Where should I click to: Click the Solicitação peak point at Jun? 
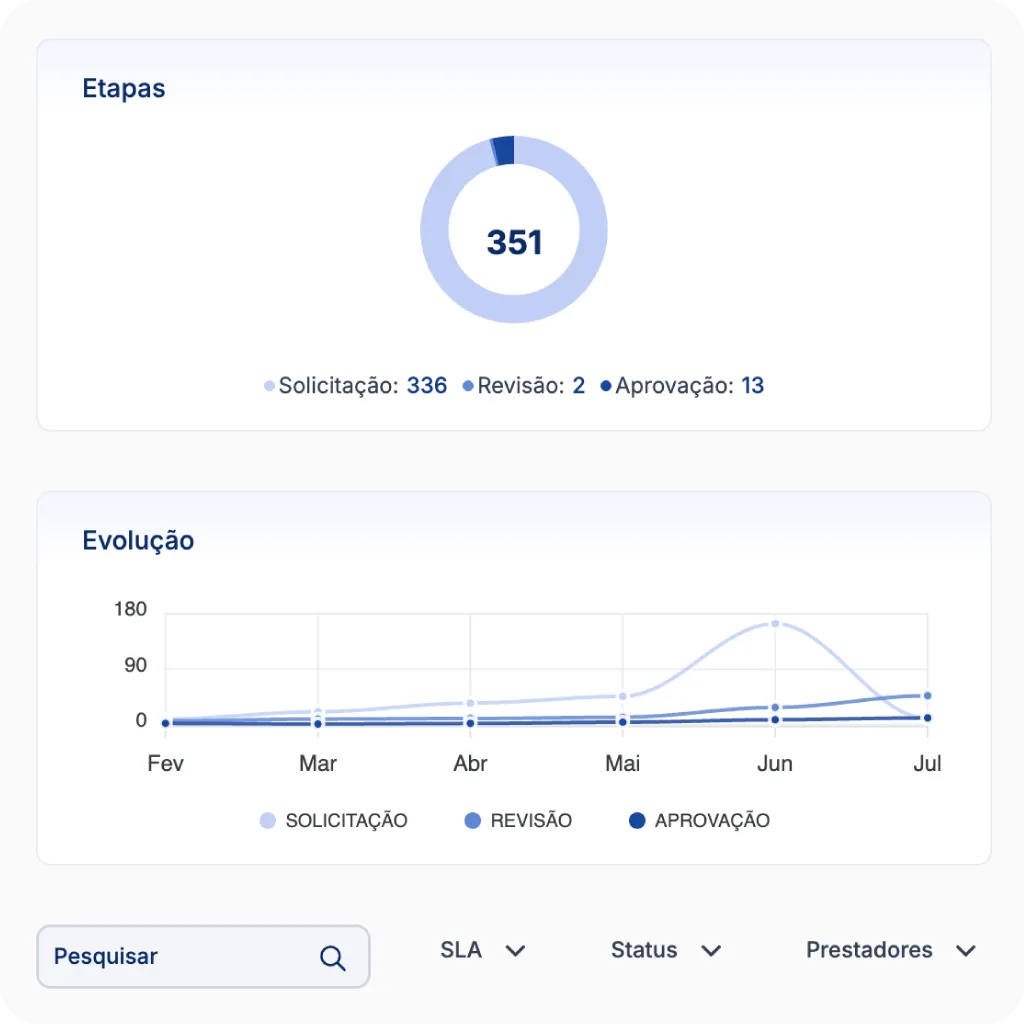[x=775, y=624]
